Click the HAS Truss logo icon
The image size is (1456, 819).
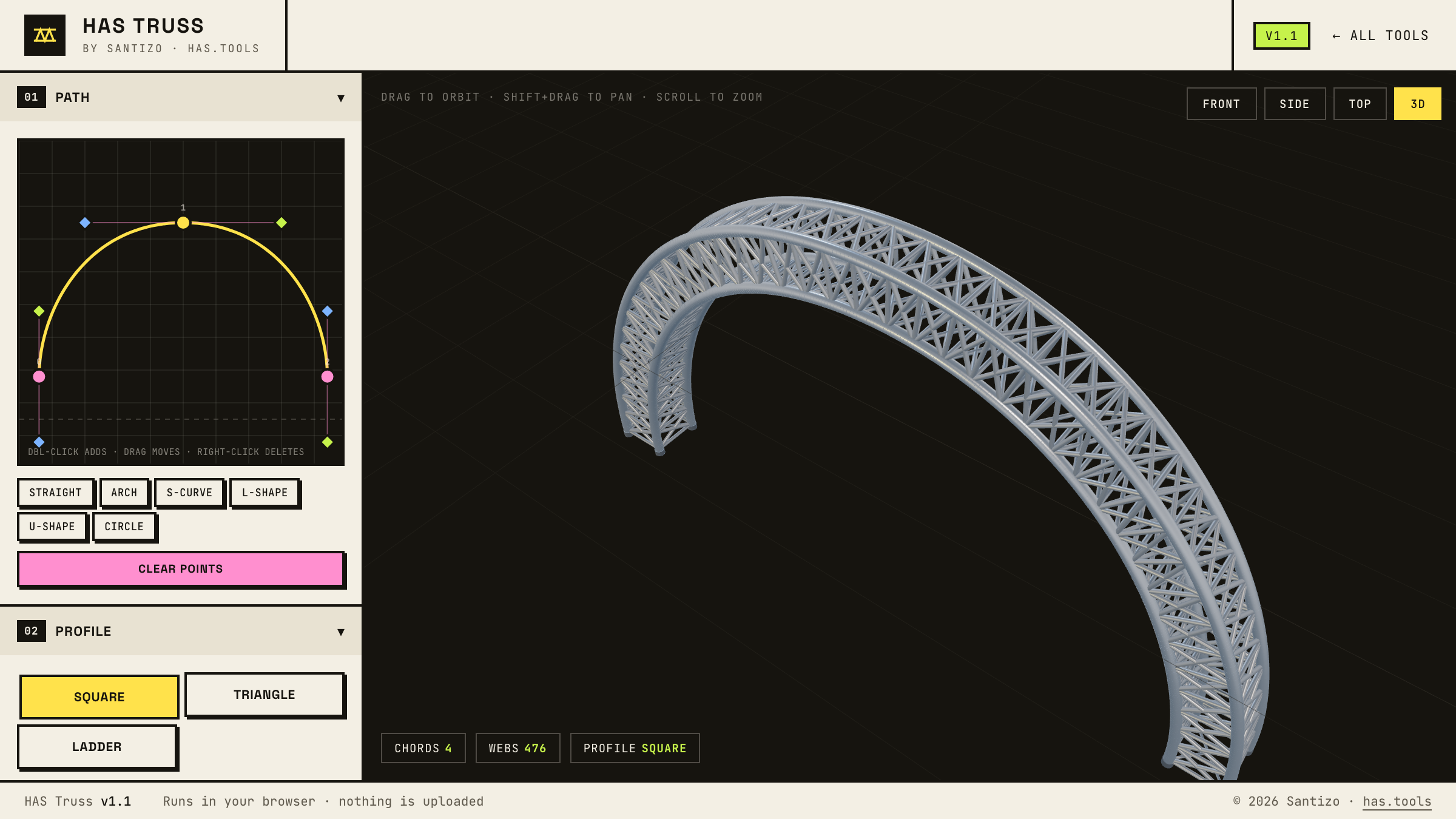coord(45,35)
